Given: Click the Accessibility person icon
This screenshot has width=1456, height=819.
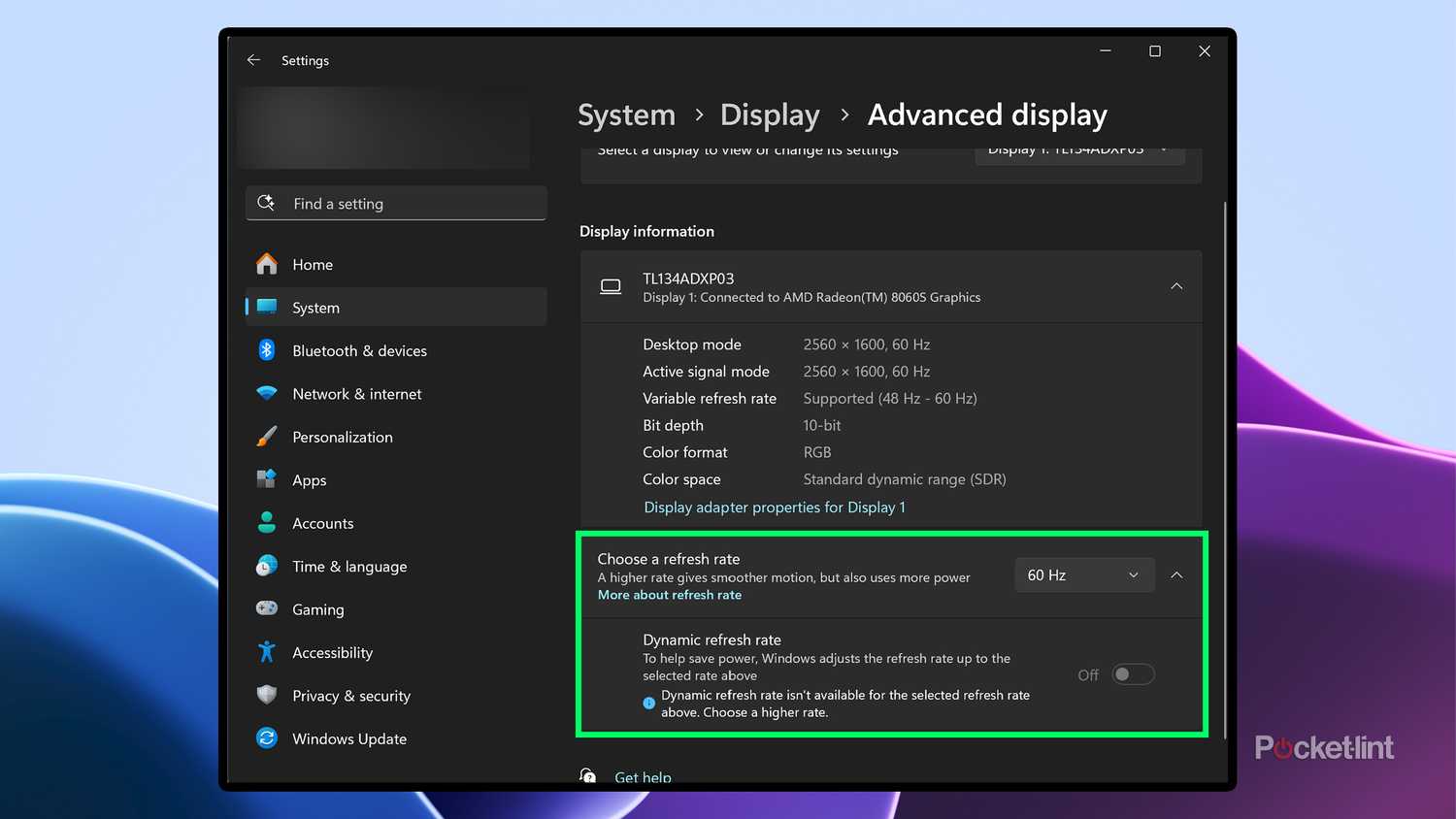Looking at the screenshot, I should tap(266, 652).
